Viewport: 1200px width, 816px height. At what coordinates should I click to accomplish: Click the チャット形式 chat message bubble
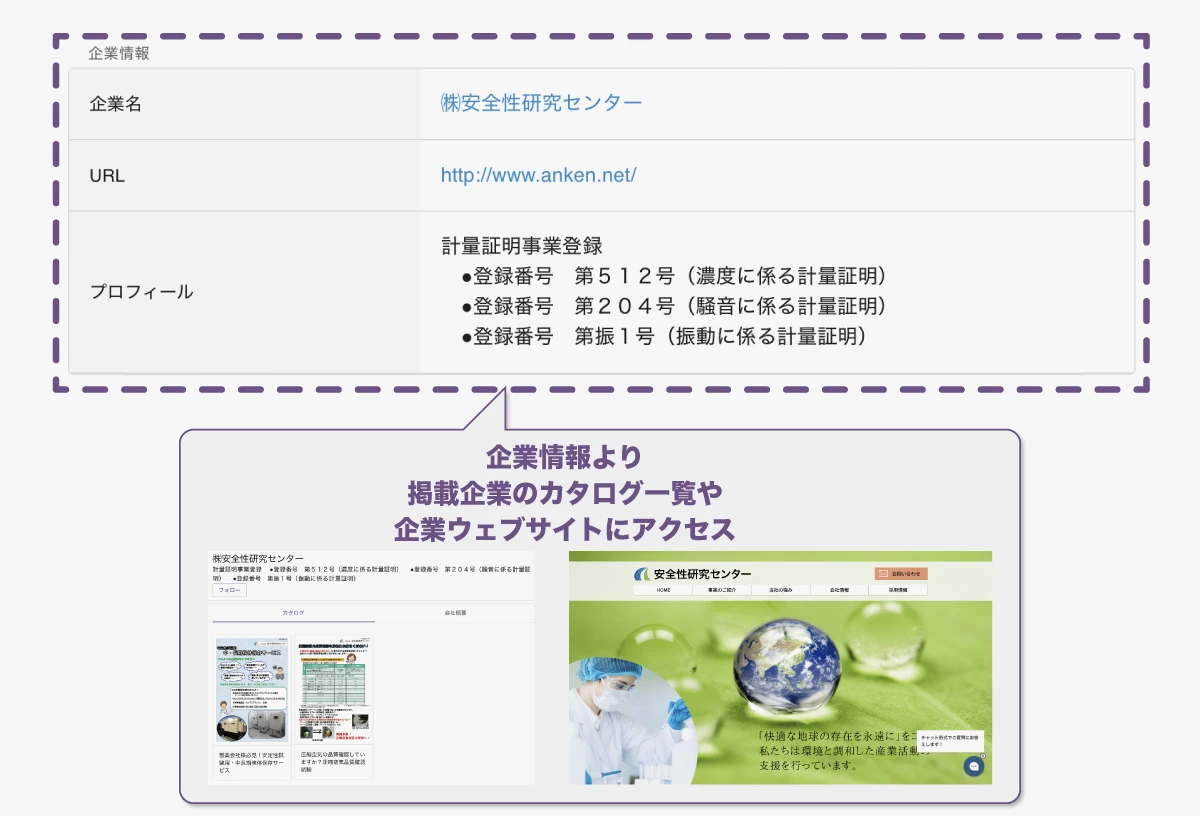949,741
